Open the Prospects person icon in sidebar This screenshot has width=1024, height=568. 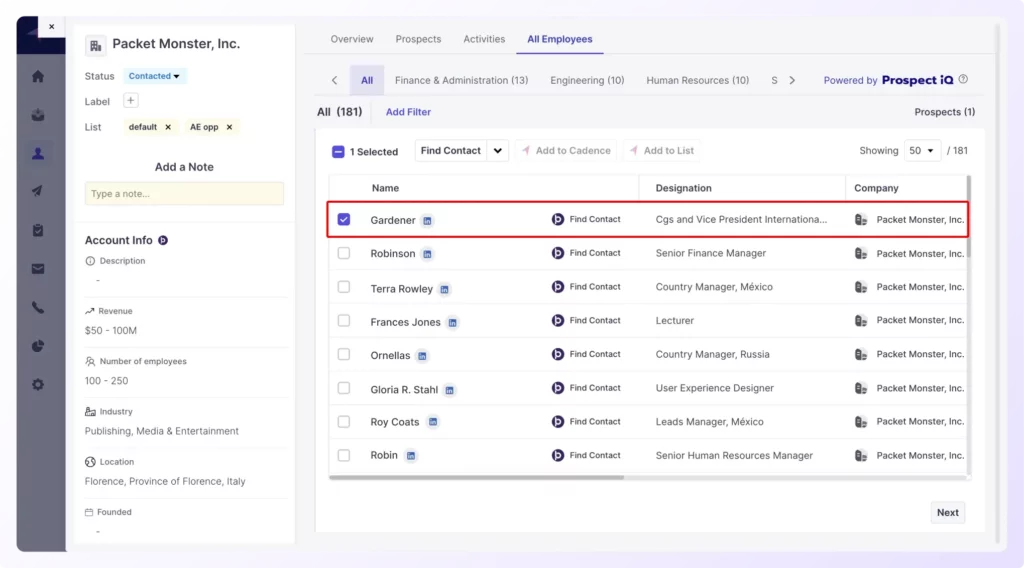click(x=38, y=153)
